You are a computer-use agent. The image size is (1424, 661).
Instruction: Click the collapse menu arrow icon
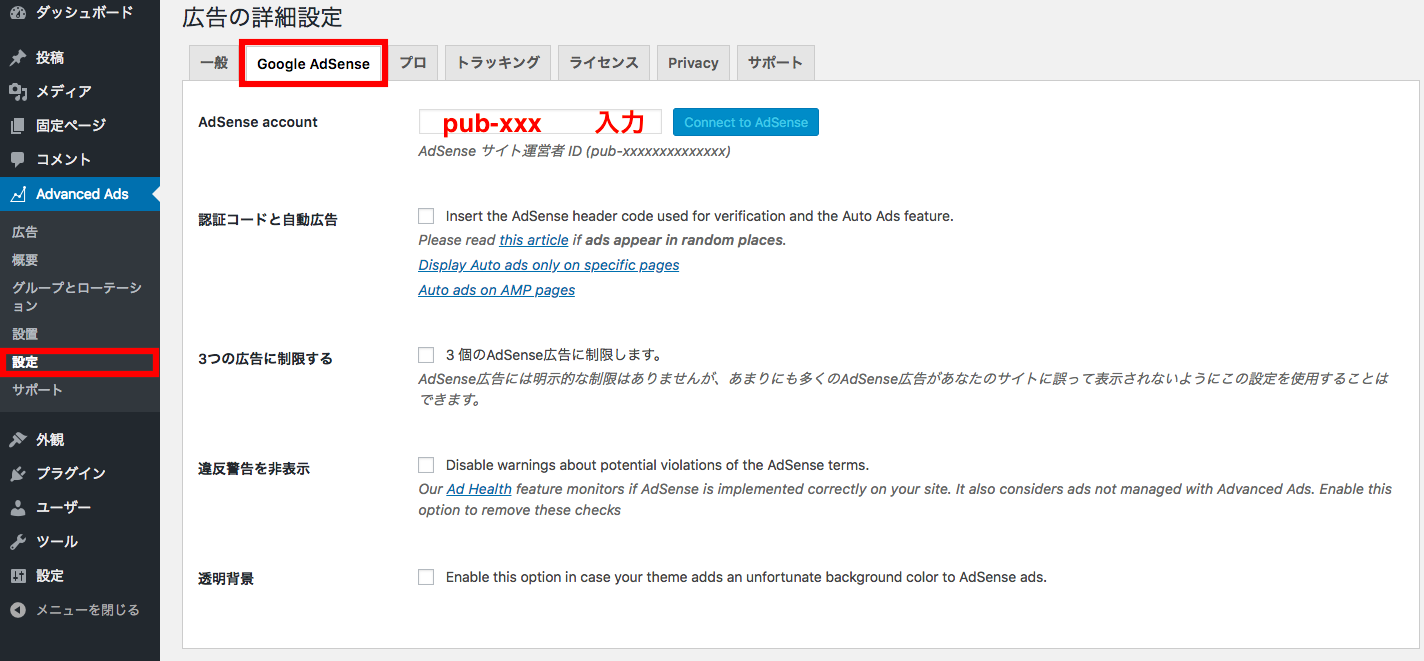18,610
